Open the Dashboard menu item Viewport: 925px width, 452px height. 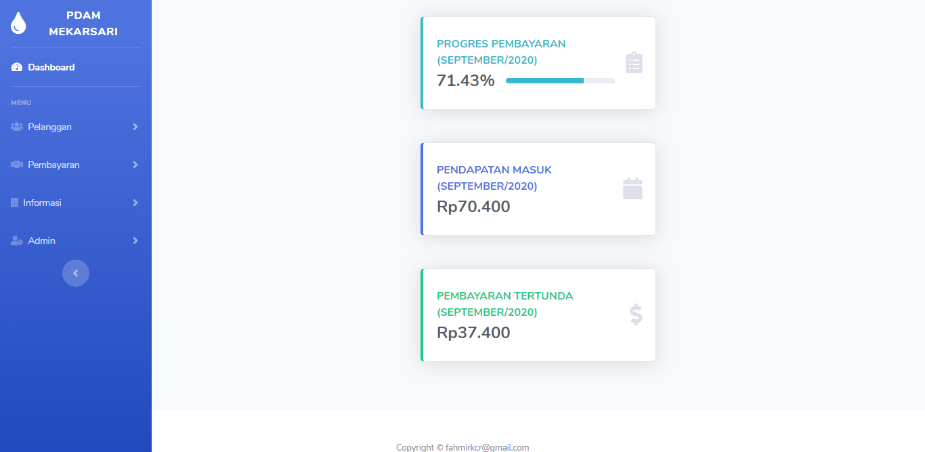(x=76, y=67)
